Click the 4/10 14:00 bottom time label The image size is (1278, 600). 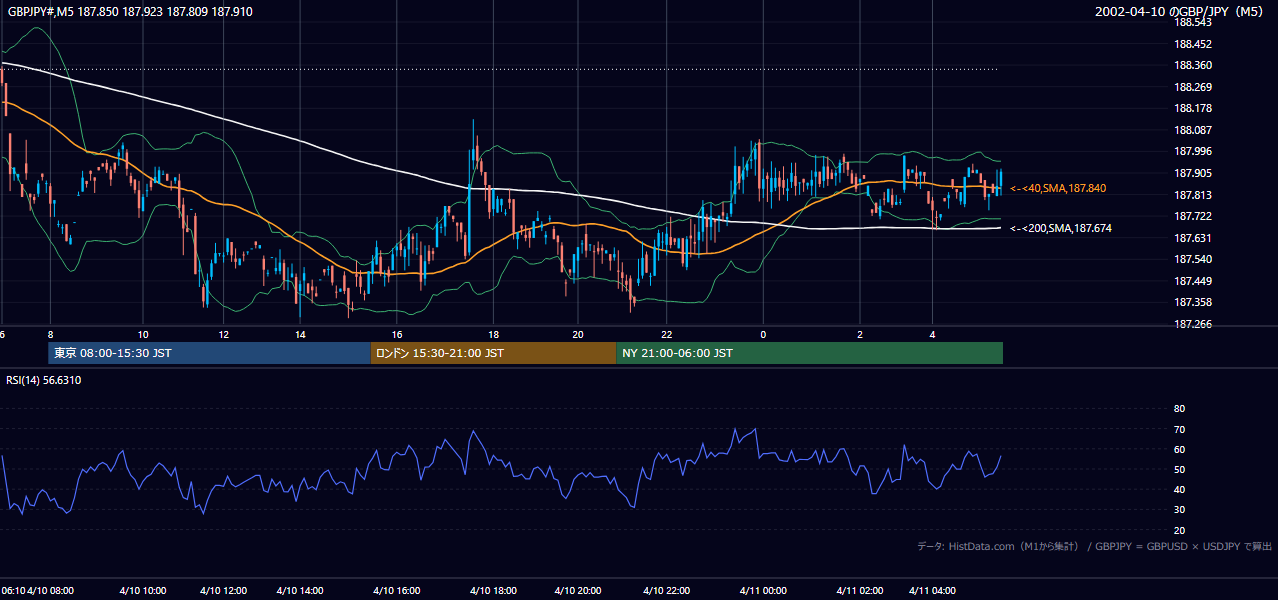coord(300,590)
